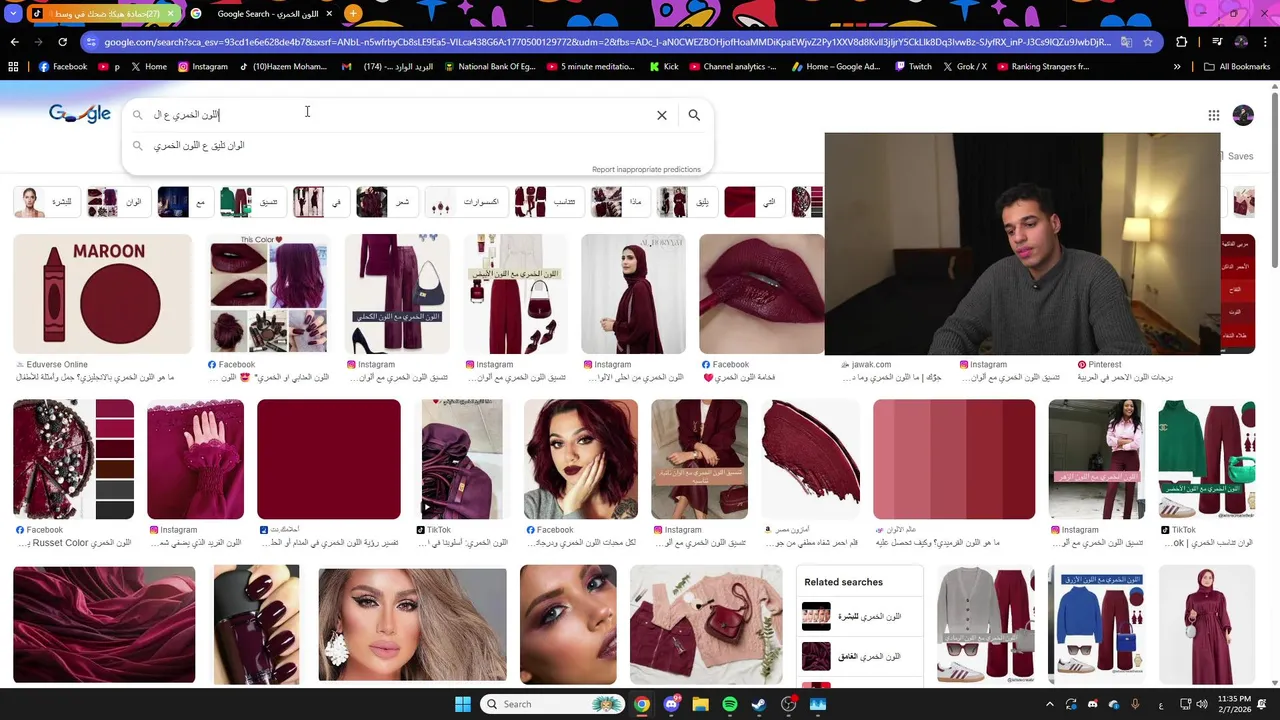Image resolution: width=1280 pixels, height=720 pixels.
Task: Bookmark this page with the star icon
Action: 1148,42
